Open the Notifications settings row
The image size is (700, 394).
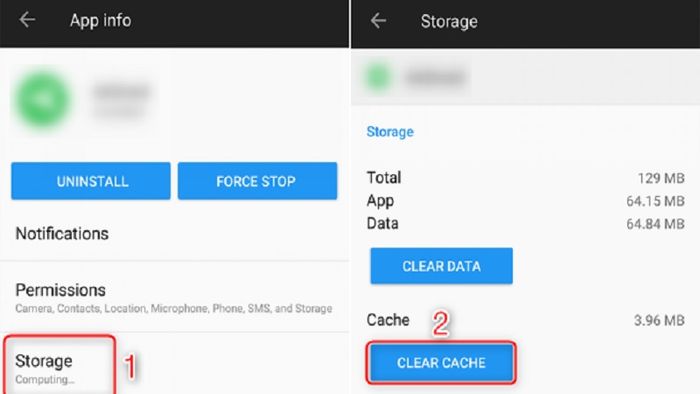coord(175,234)
